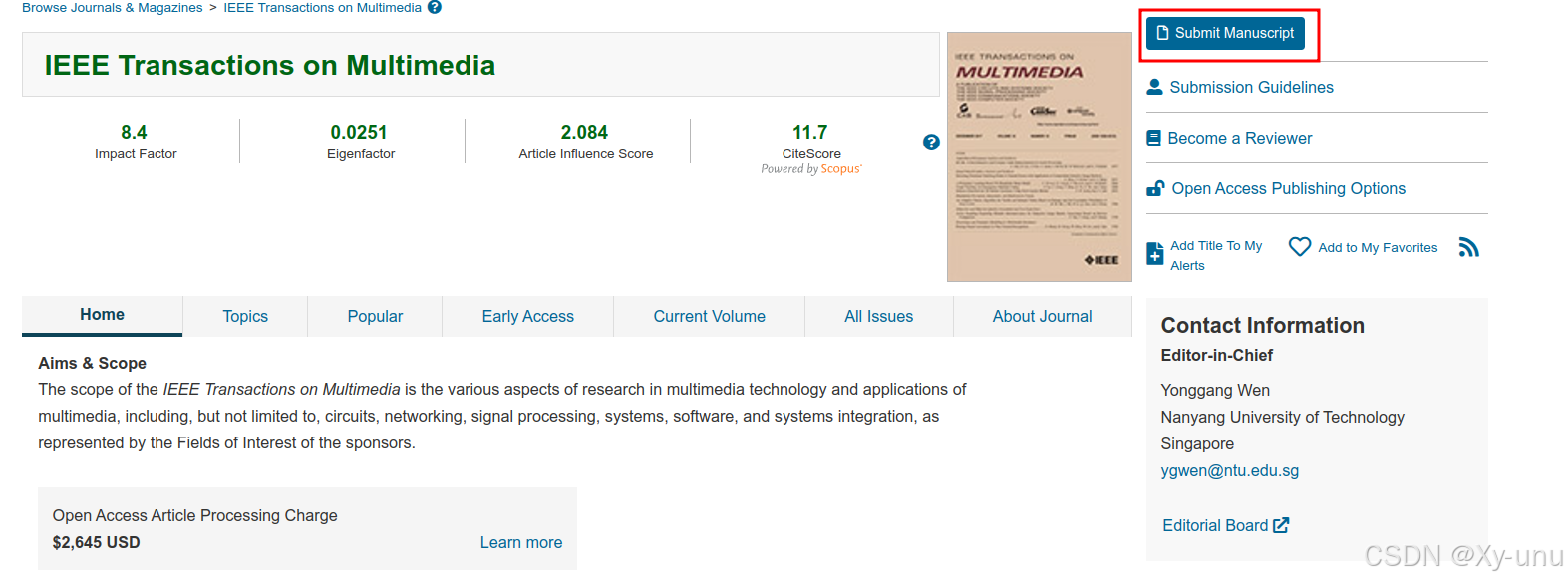
Task: Open the help icon beside the breadcrumb
Action: point(435,7)
